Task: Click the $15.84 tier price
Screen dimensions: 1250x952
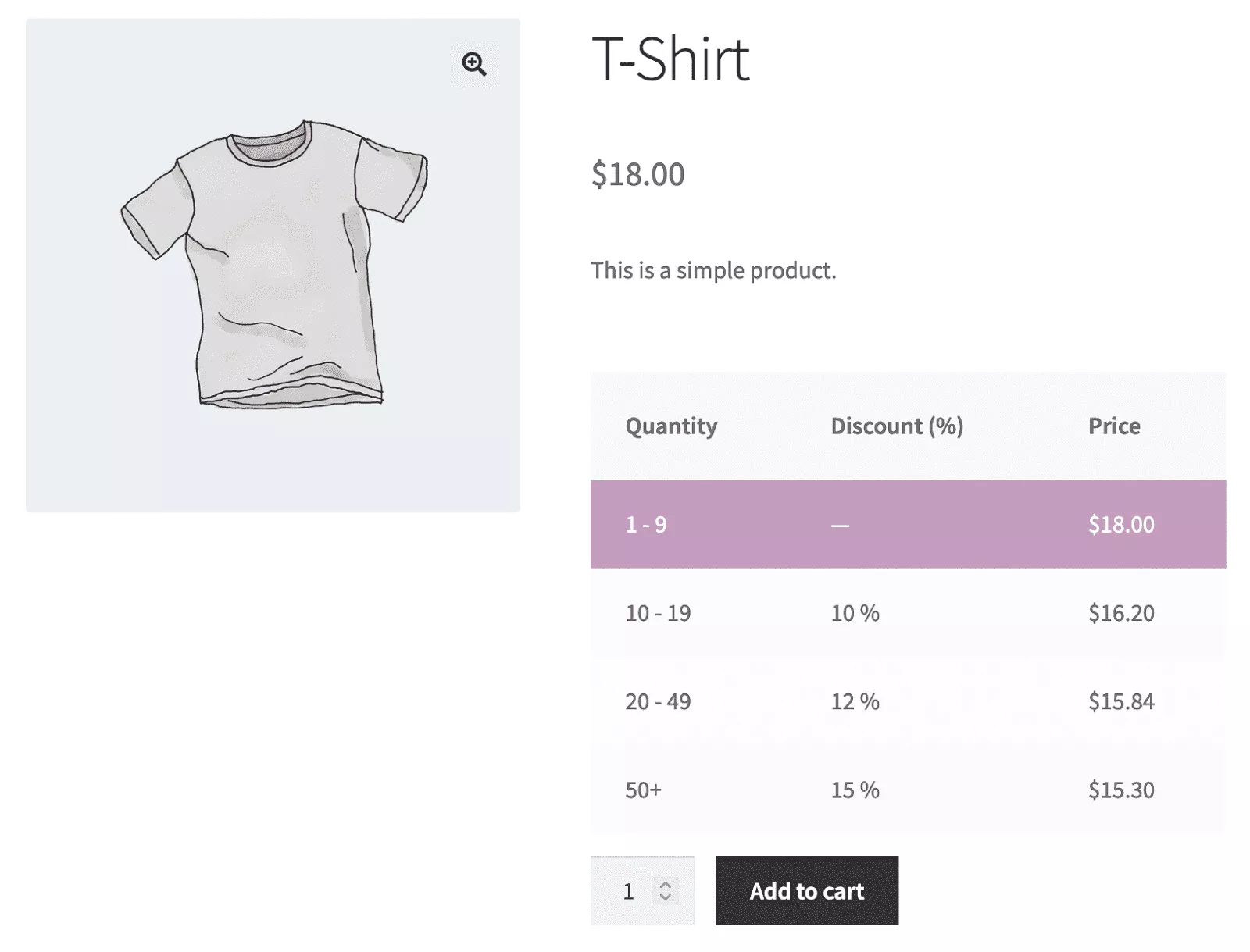Action: click(x=1121, y=701)
